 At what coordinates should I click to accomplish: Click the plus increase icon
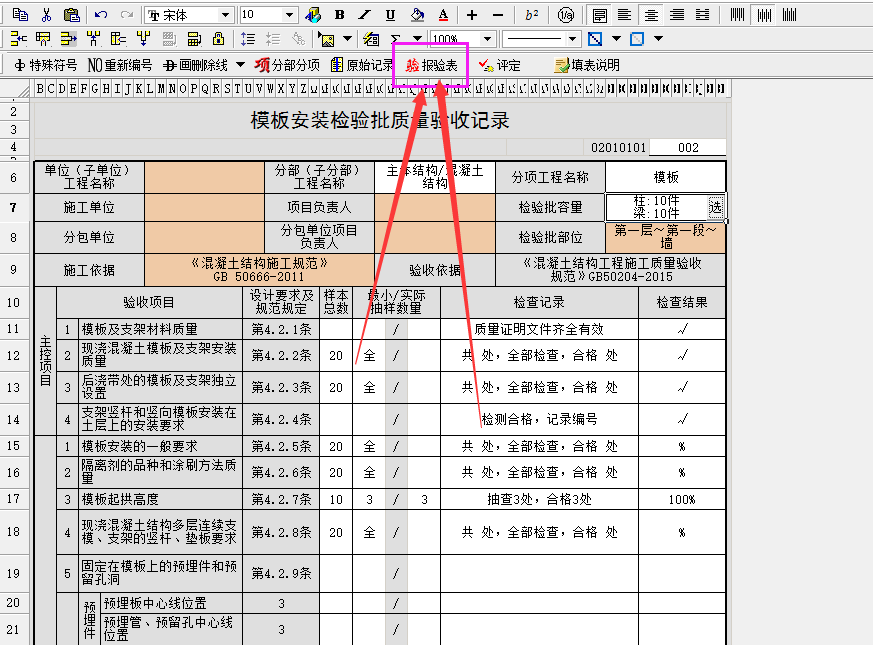click(x=472, y=15)
